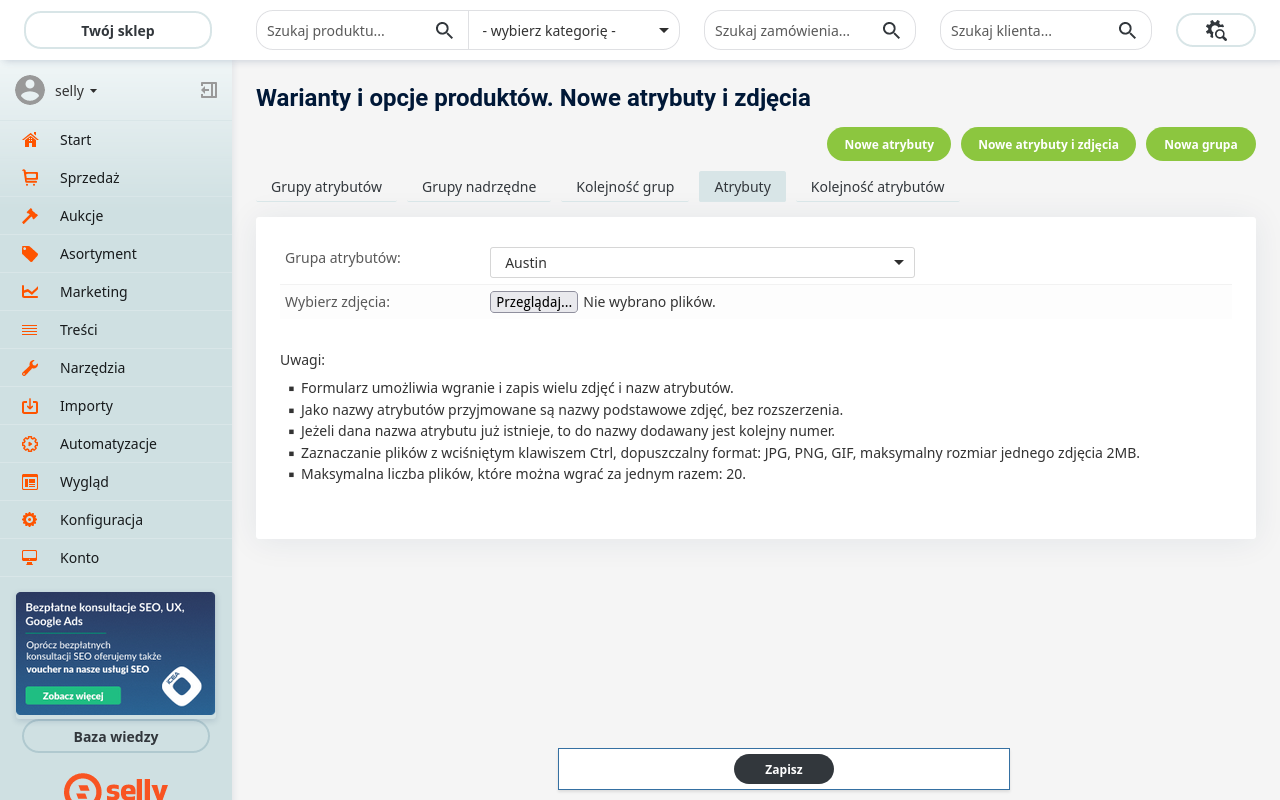
Task: Focus the Szukaj zamówienia search field
Action: click(790, 30)
